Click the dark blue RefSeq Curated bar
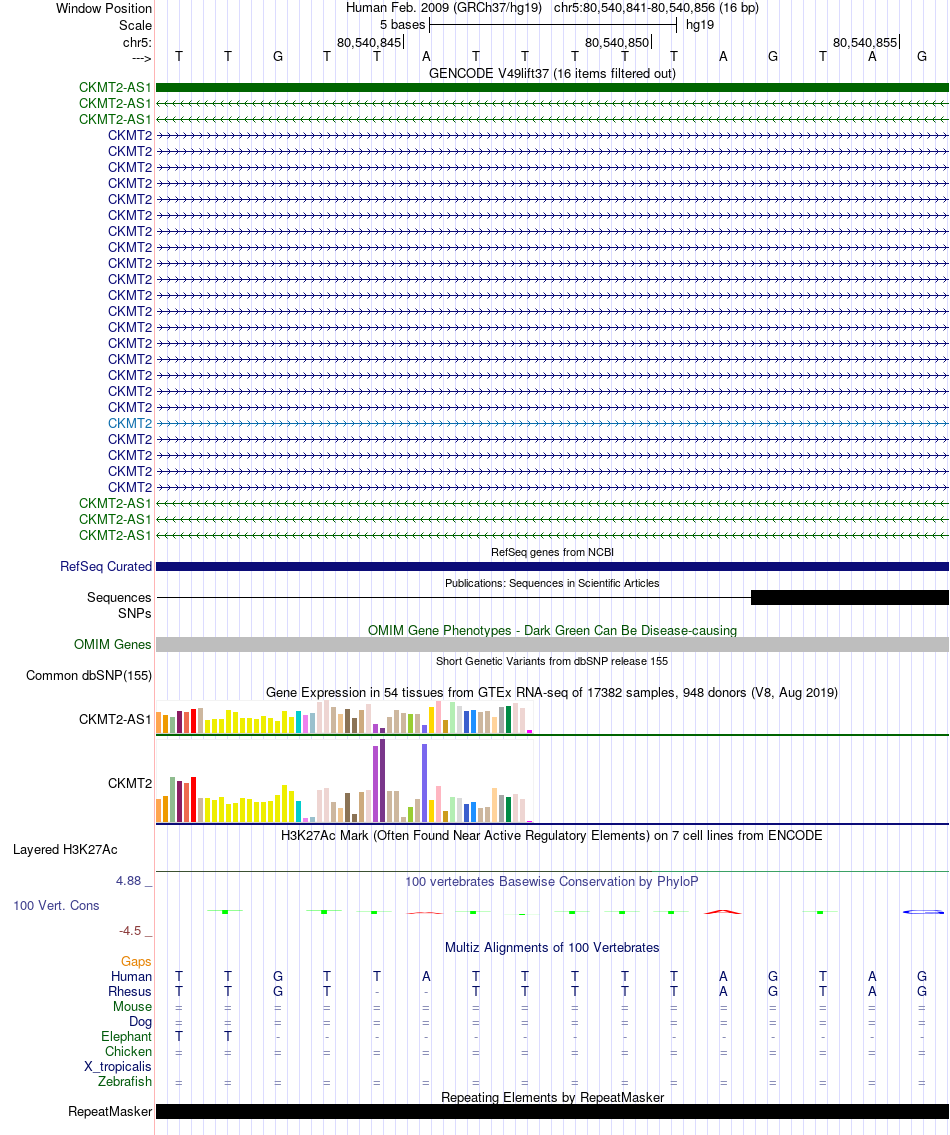950x1135 pixels. point(552,567)
